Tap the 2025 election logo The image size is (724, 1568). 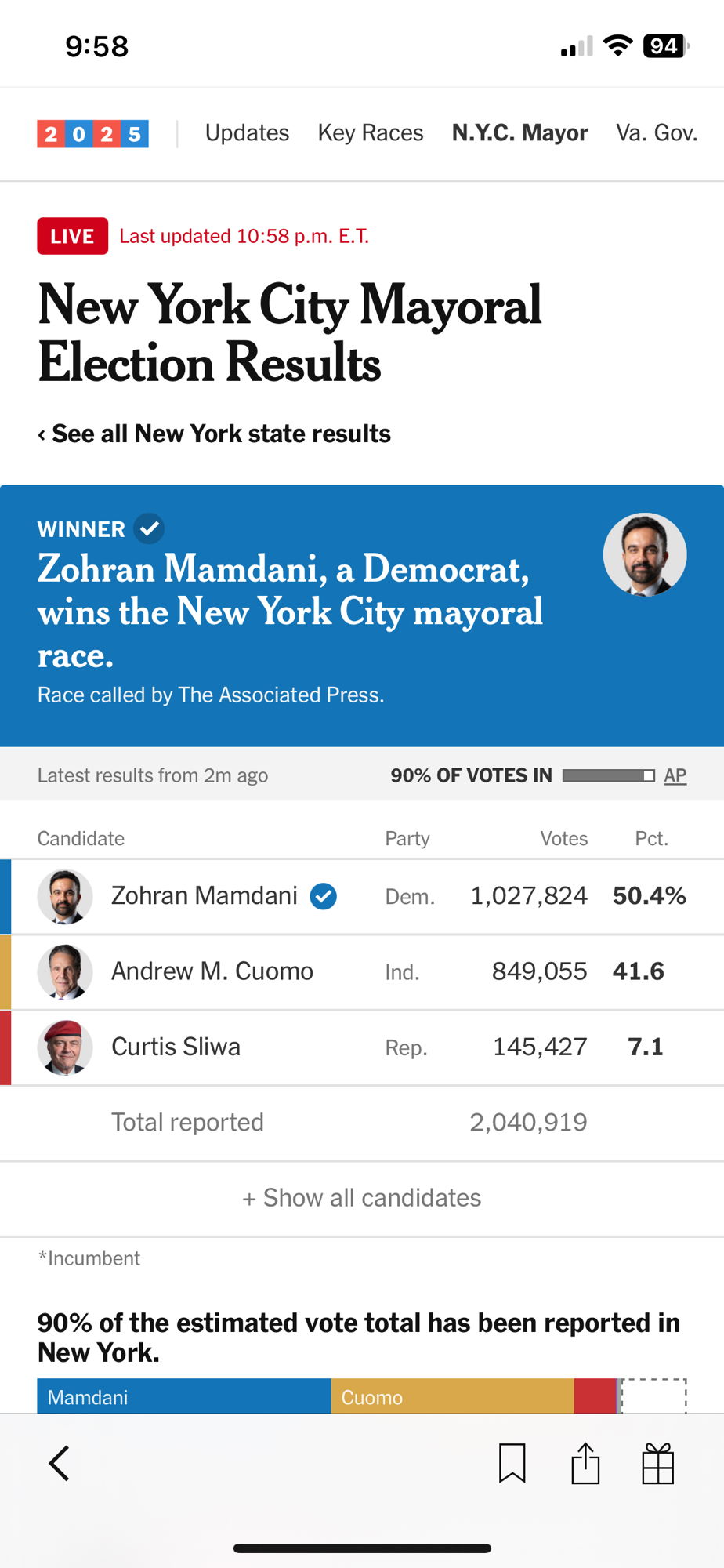[92, 134]
